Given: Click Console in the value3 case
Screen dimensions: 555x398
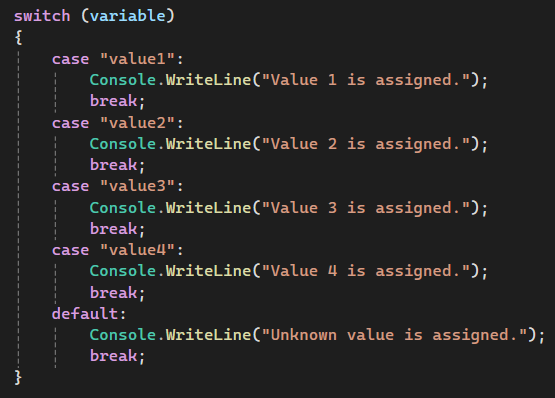Looking at the screenshot, I should tap(122, 208).
